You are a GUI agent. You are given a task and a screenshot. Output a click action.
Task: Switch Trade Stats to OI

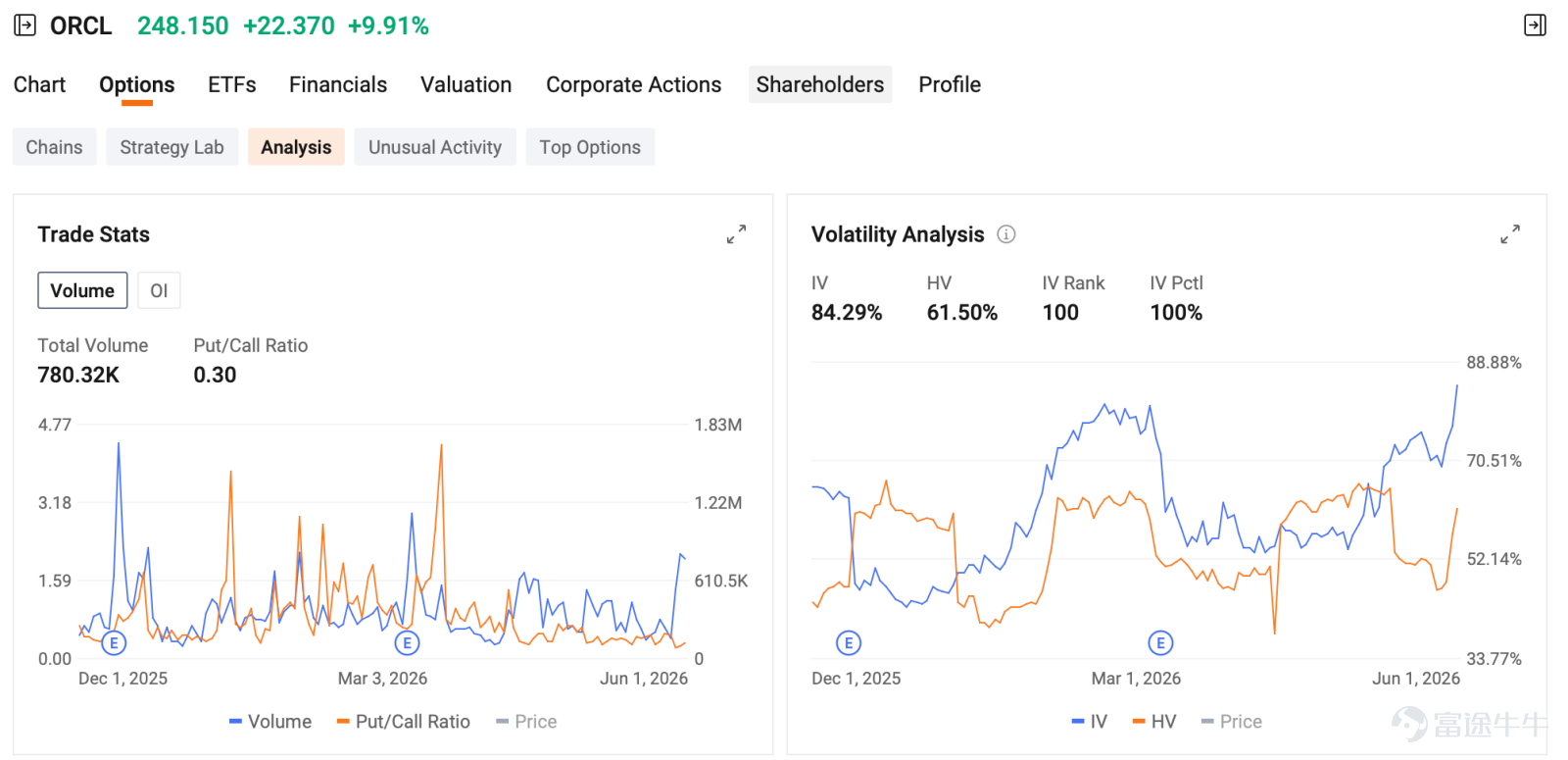[159, 290]
